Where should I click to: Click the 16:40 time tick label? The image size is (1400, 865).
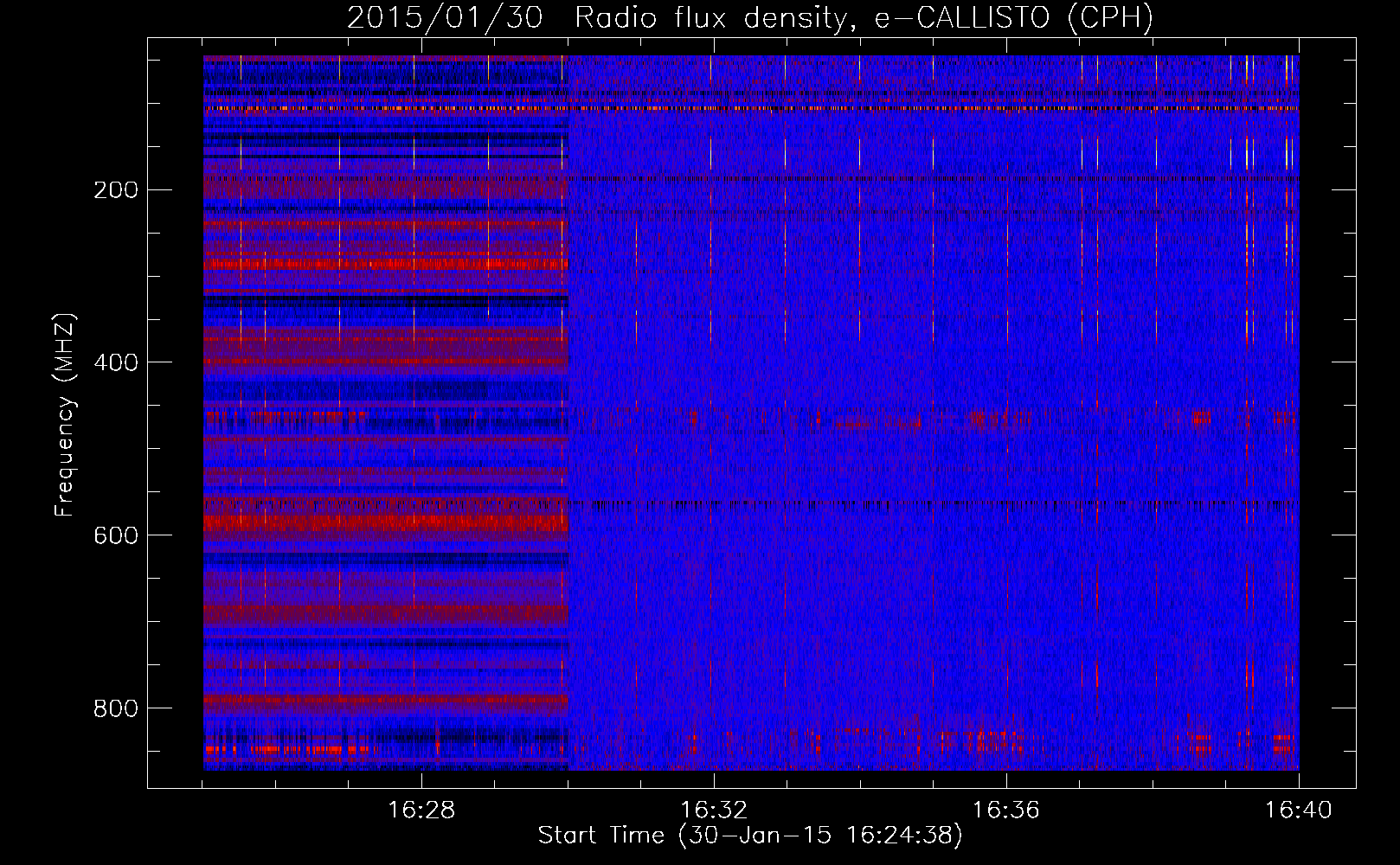(1299, 811)
